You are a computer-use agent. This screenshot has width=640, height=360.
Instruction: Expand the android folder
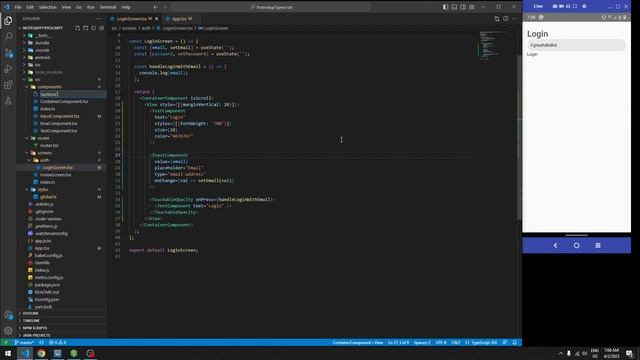(42, 58)
